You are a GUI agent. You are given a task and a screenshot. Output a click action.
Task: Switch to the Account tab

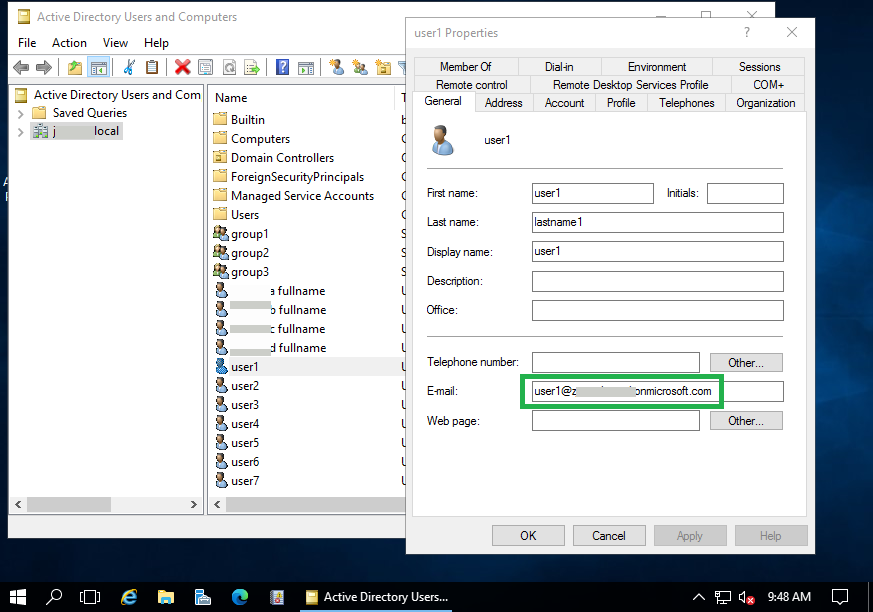[564, 103]
